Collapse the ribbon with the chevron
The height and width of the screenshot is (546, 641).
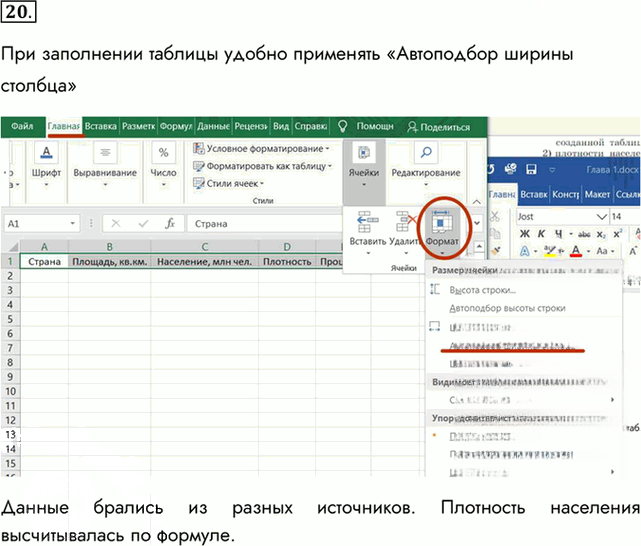tap(477, 202)
